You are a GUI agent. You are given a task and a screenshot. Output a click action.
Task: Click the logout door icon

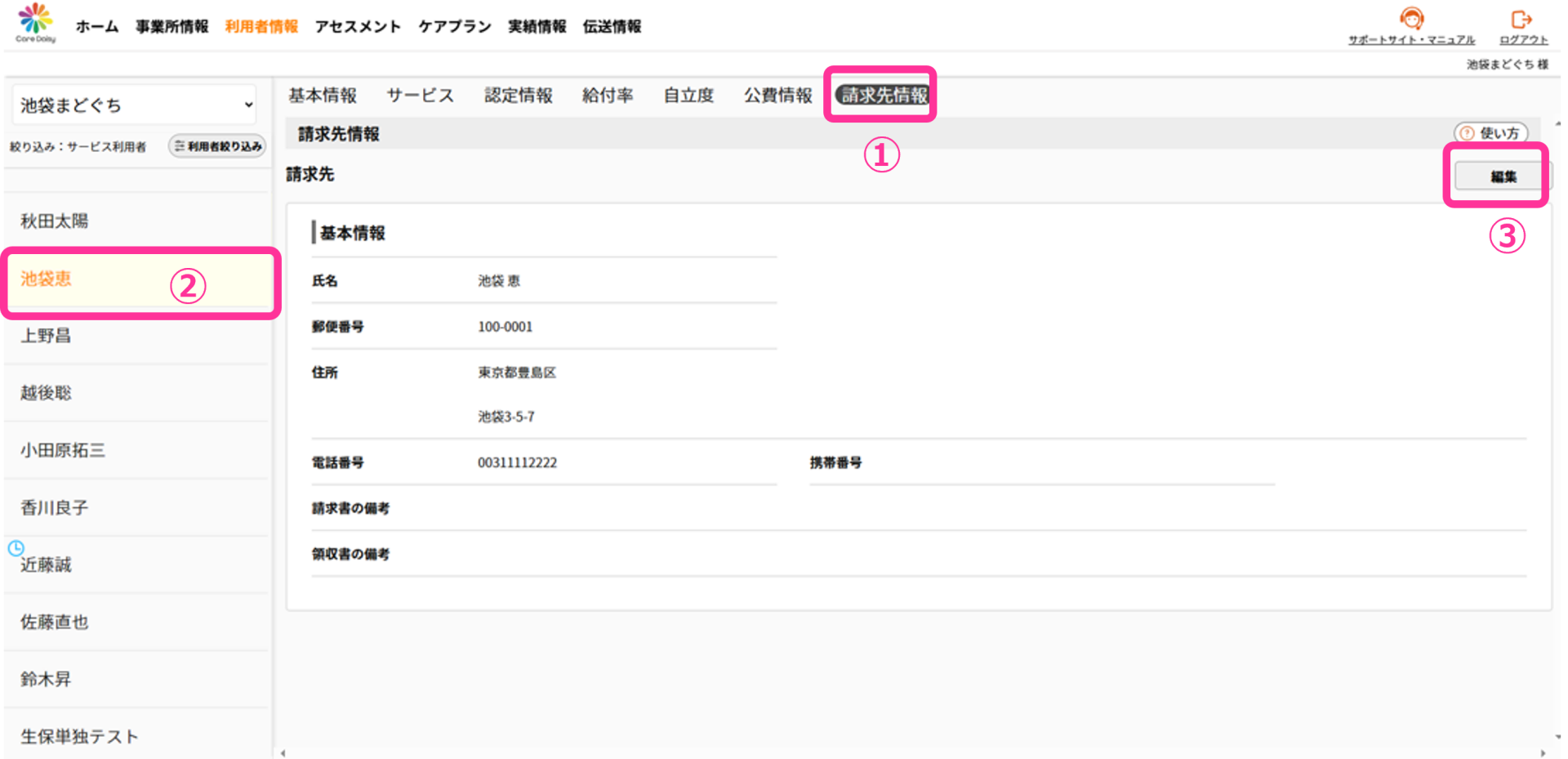coord(1521,20)
